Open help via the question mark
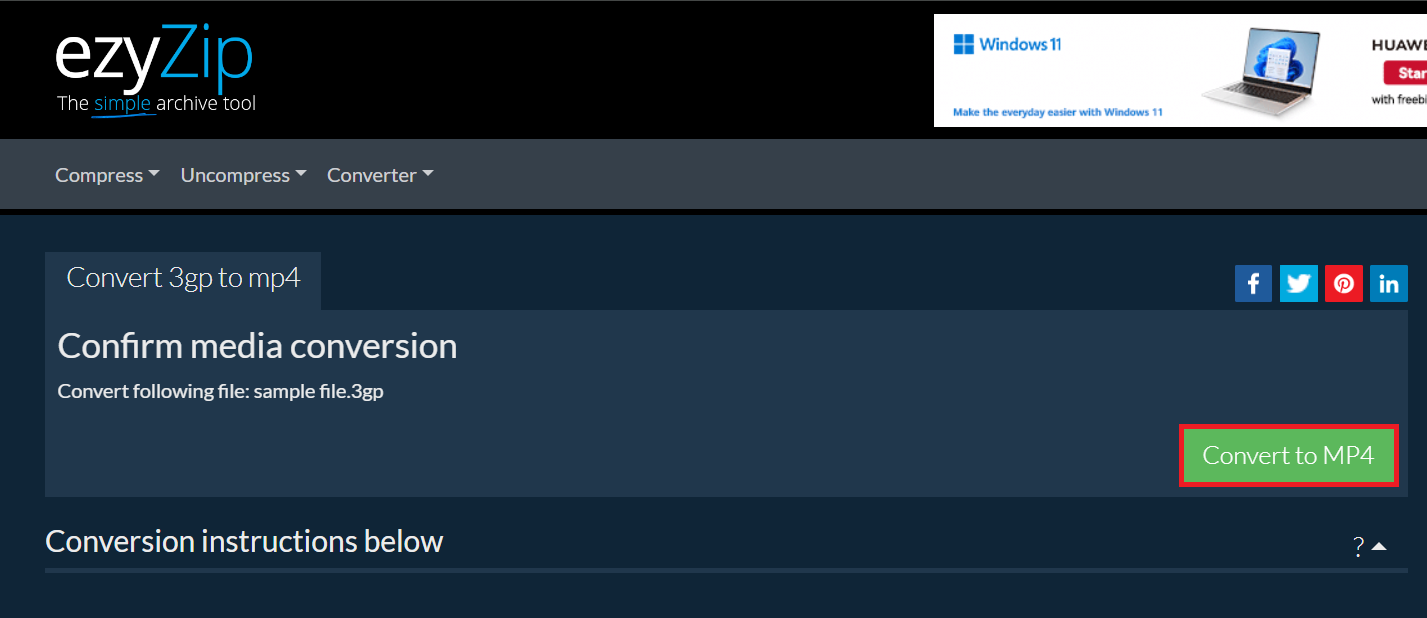The width and height of the screenshot is (1427, 618). [1357, 547]
